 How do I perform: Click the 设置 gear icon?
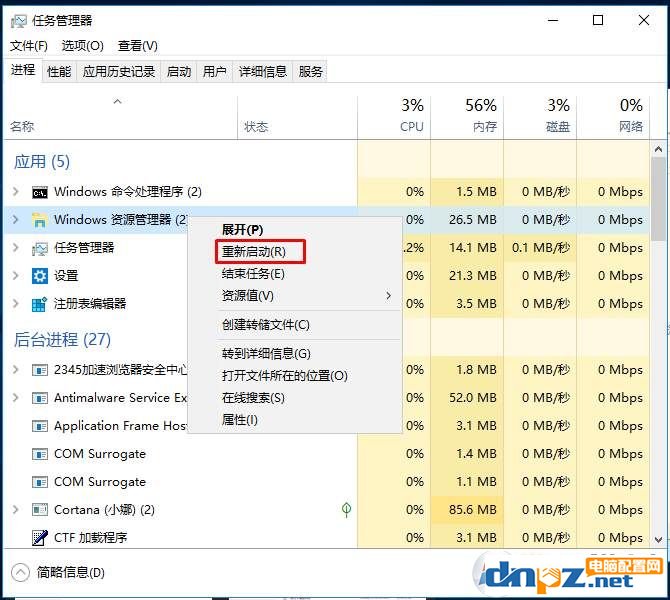point(40,276)
